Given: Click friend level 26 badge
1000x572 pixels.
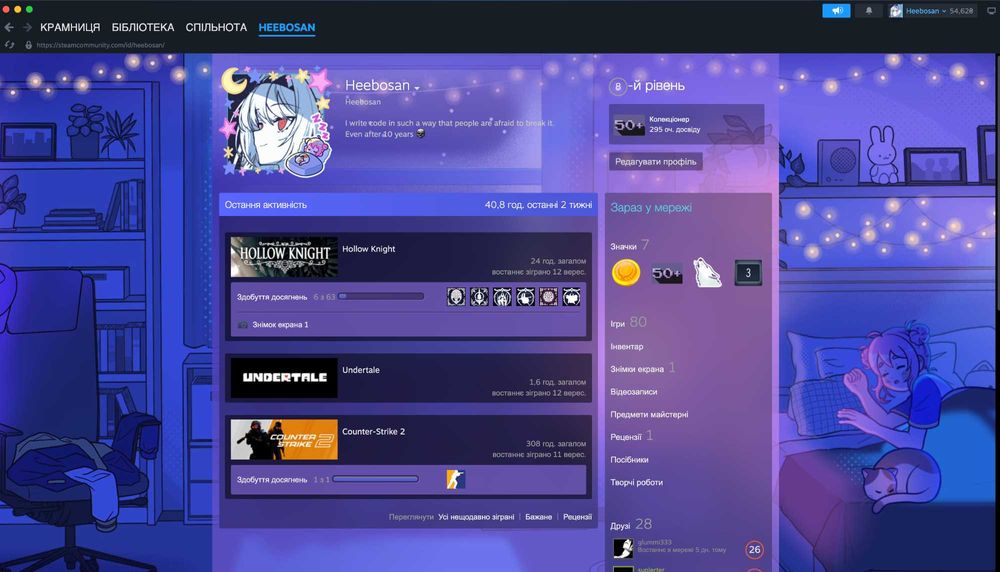Looking at the screenshot, I should click(754, 549).
